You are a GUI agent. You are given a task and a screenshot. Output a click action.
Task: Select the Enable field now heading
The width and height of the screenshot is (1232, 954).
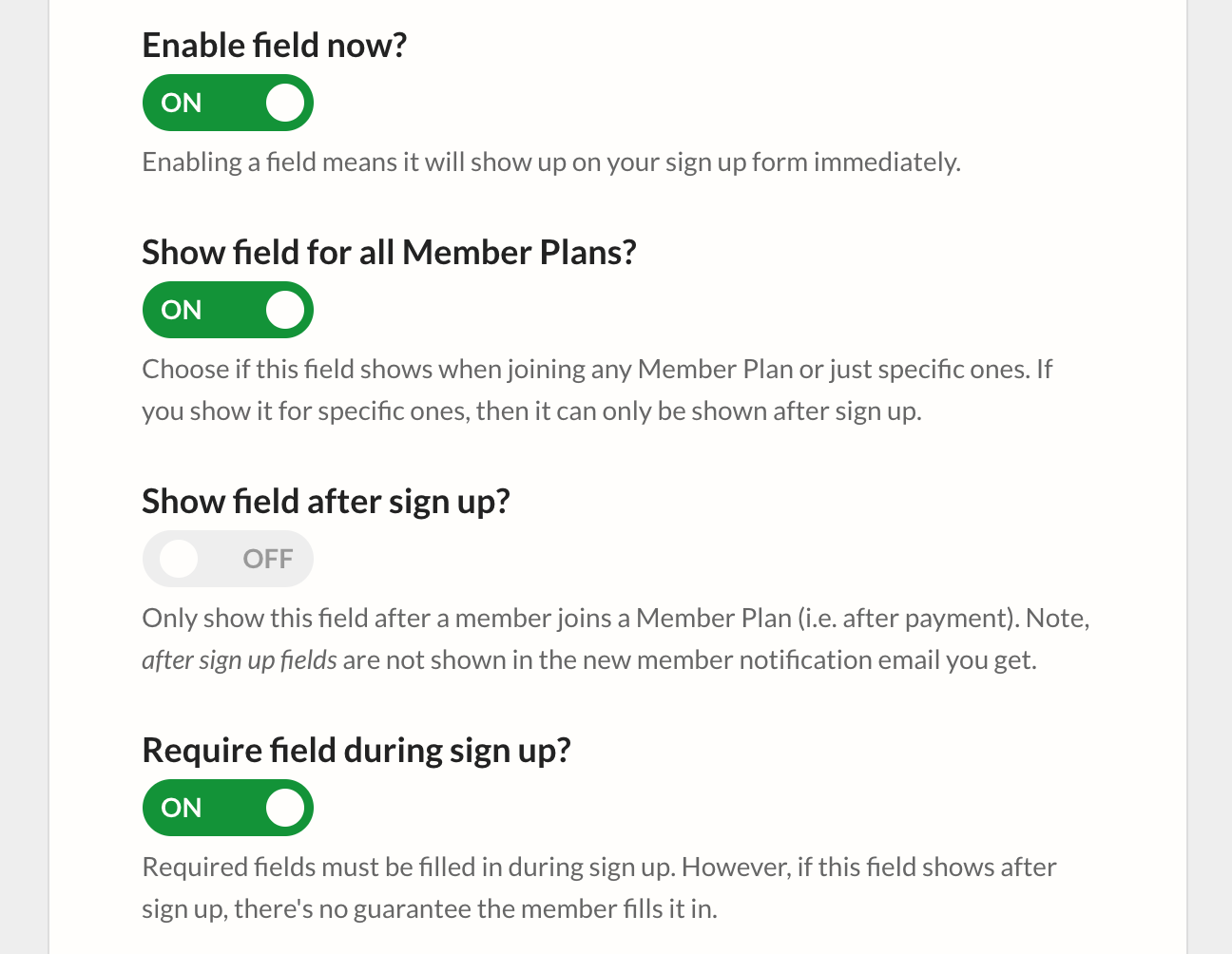(x=274, y=44)
